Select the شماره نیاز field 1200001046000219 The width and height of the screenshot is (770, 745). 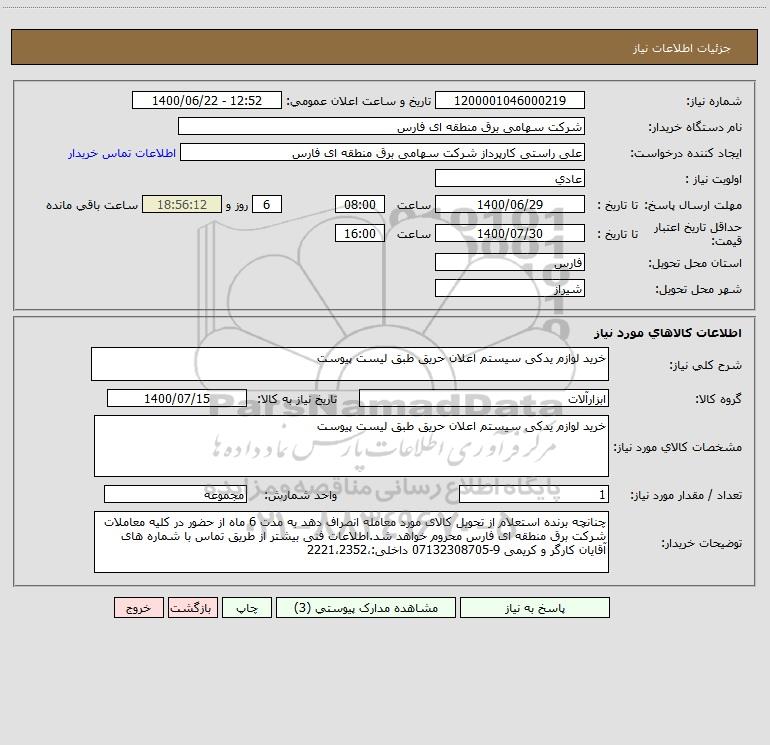coord(510,100)
